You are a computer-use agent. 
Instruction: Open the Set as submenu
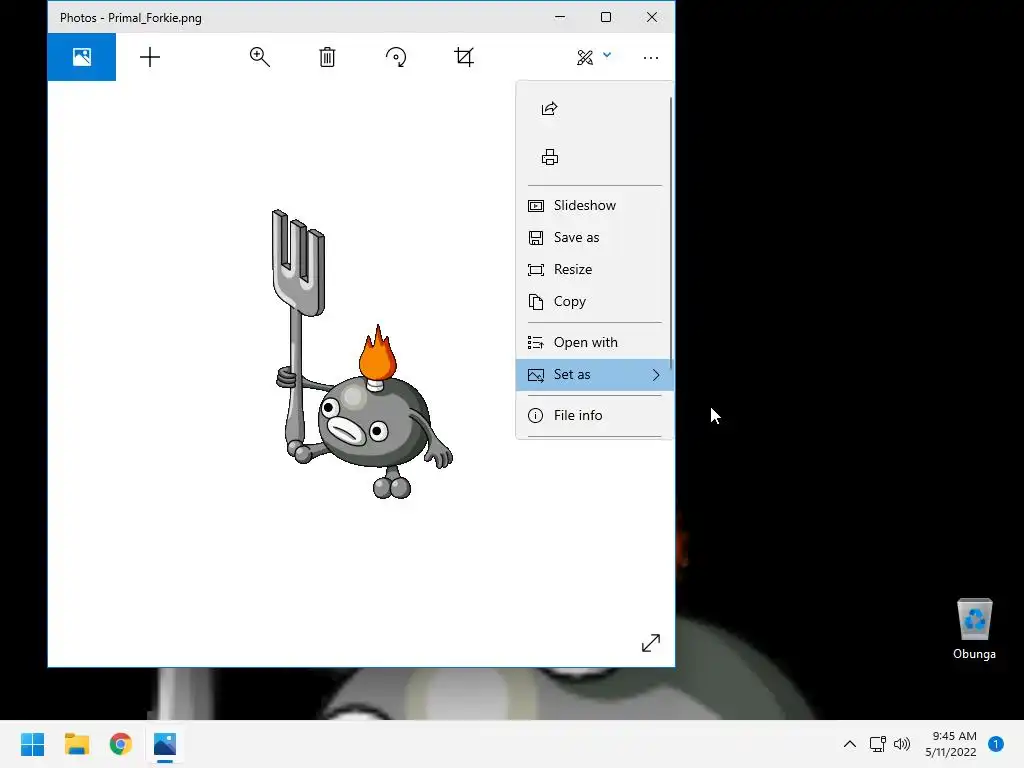coord(594,374)
